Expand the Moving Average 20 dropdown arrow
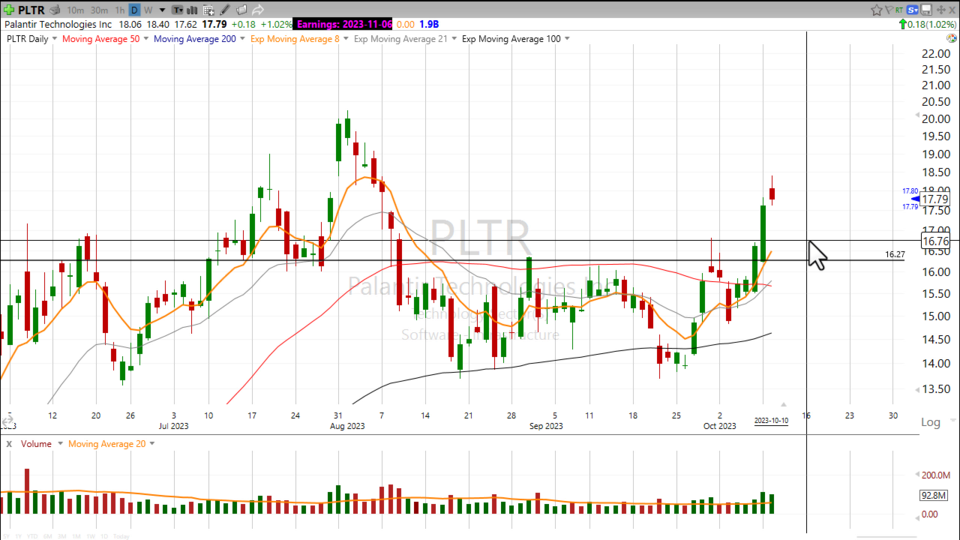 point(152,444)
